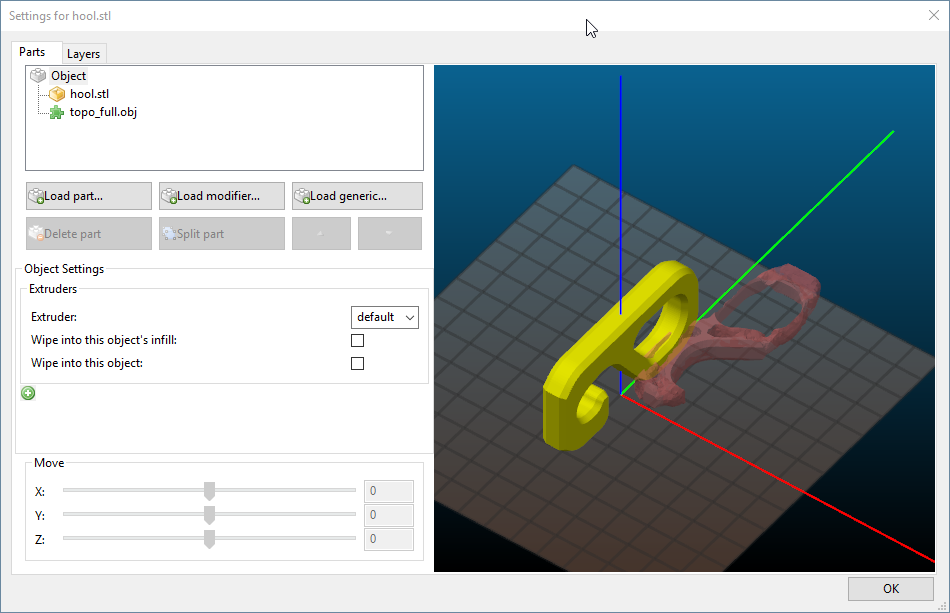Click the Delete part button
This screenshot has width=950, height=613.
tap(89, 234)
